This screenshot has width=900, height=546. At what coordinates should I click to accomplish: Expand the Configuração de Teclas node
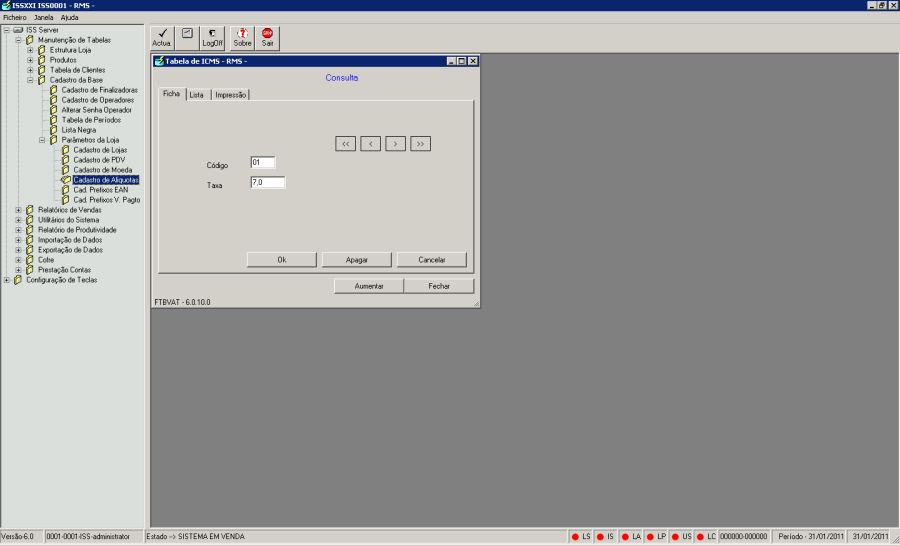pos(6,280)
